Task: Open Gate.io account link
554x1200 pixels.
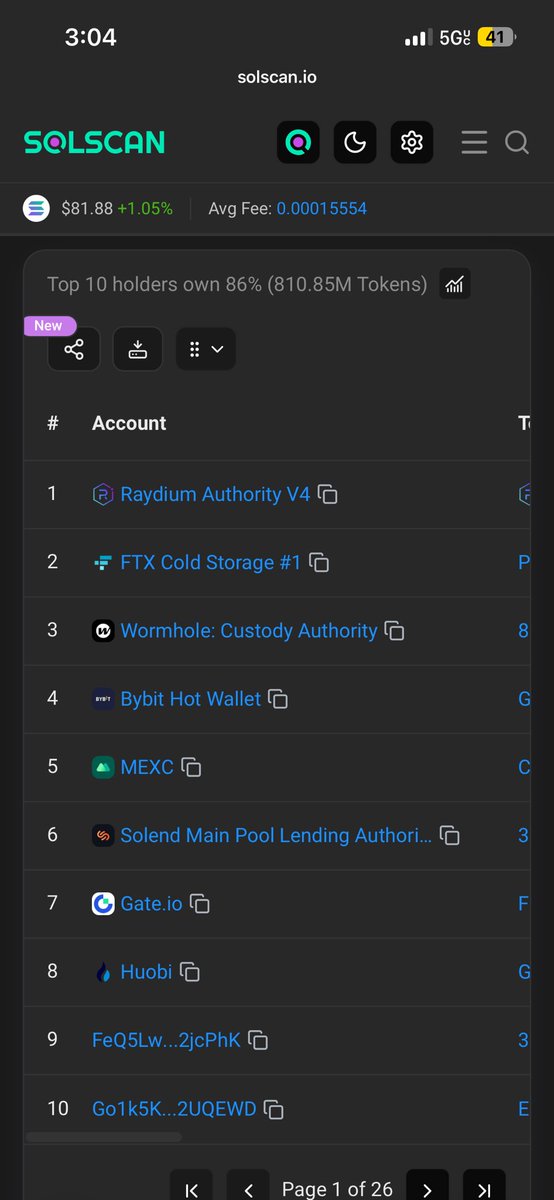Action: click(151, 903)
